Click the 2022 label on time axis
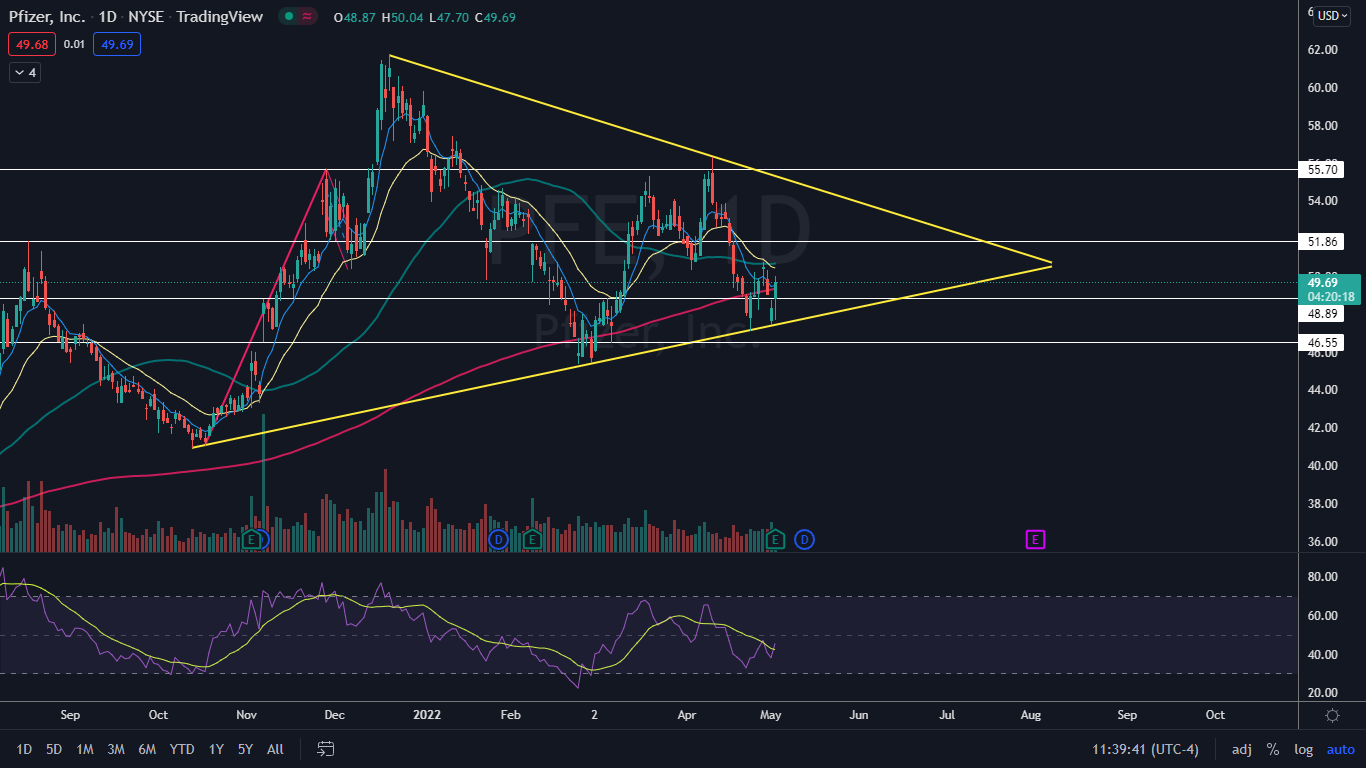The height and width of the screenshot is (768, 1366). [427, 715]
